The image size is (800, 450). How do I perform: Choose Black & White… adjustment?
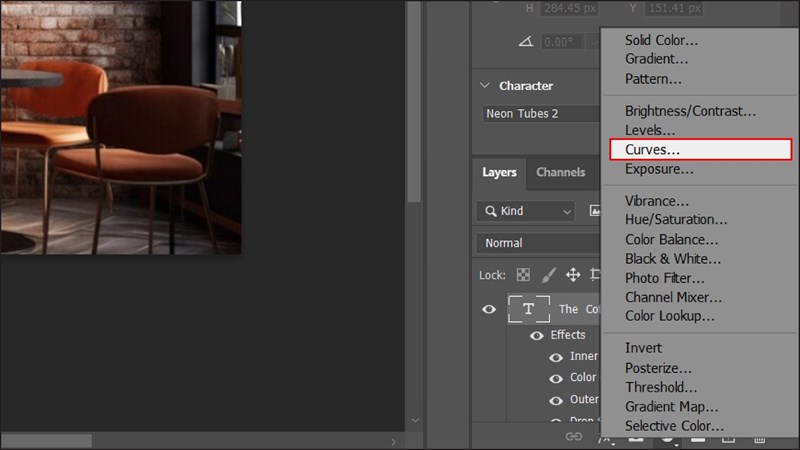tap(673, 259)
